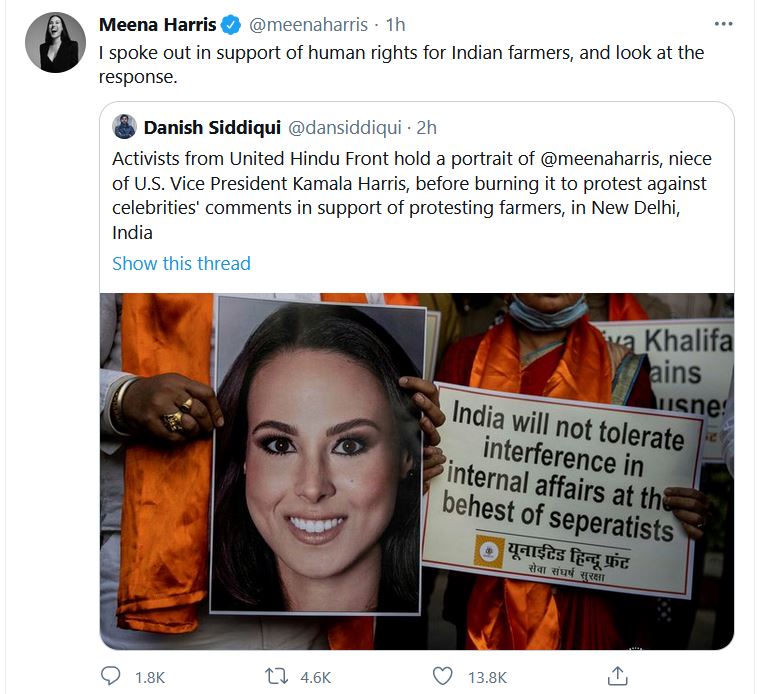
Task: Open Danish Siddiqui's display name
Action: [x=212, y=128]
